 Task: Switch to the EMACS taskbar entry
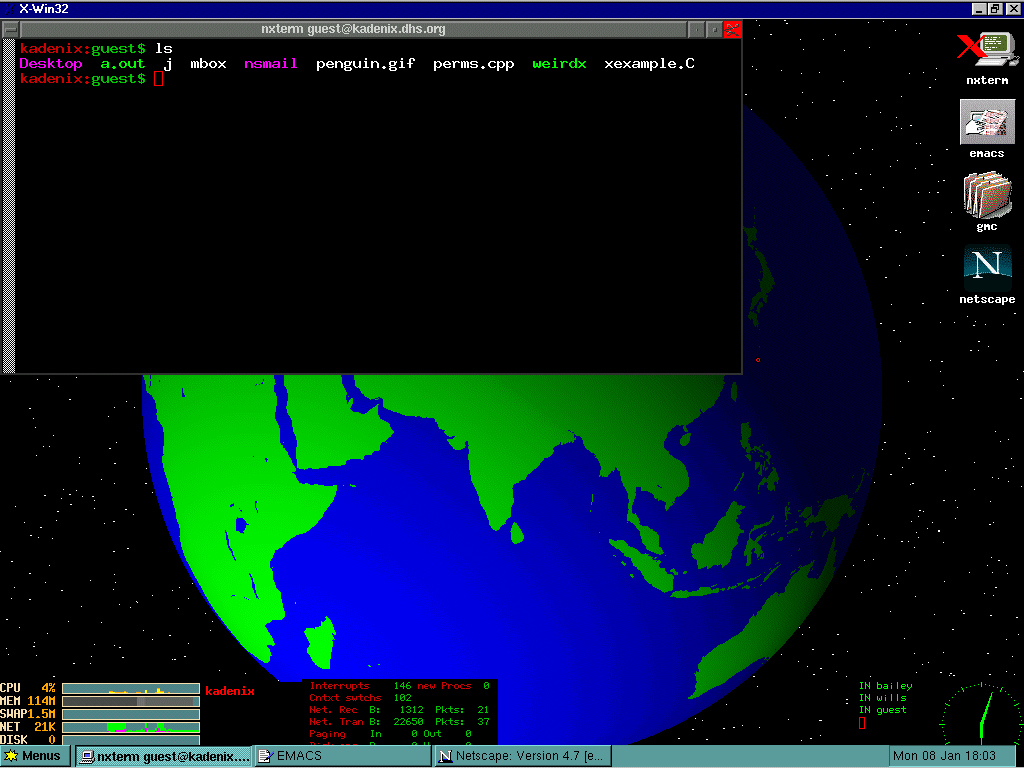[342, 756]
